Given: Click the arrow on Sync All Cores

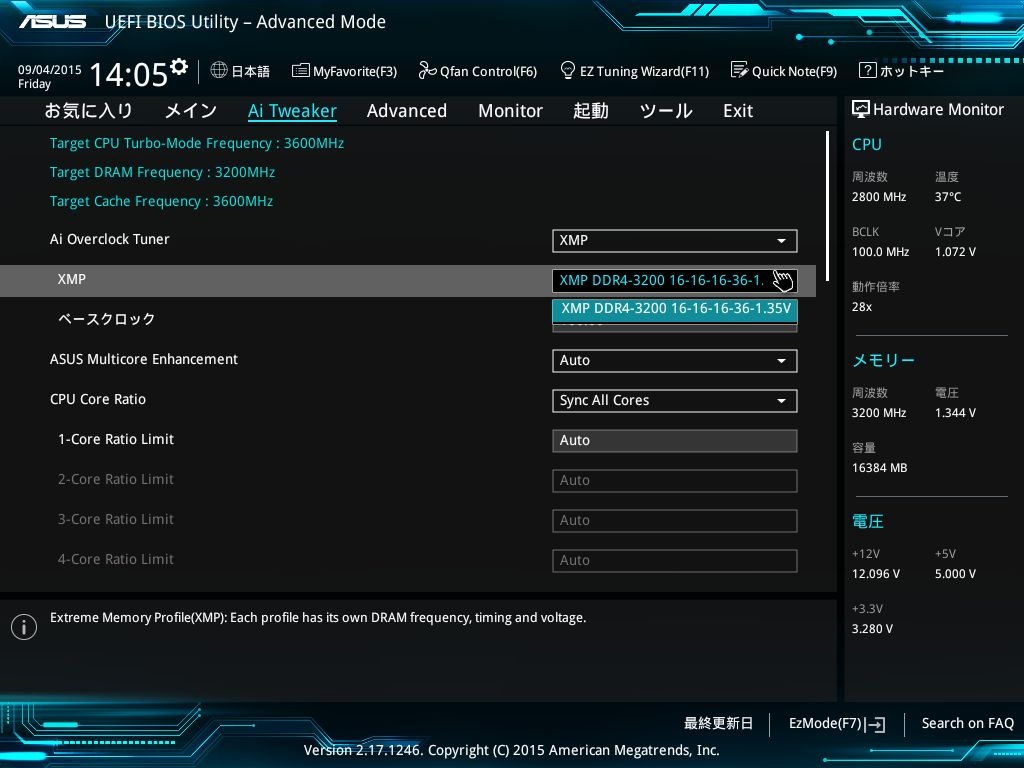Looking at the screenshot, I should [x=781, y=400].
